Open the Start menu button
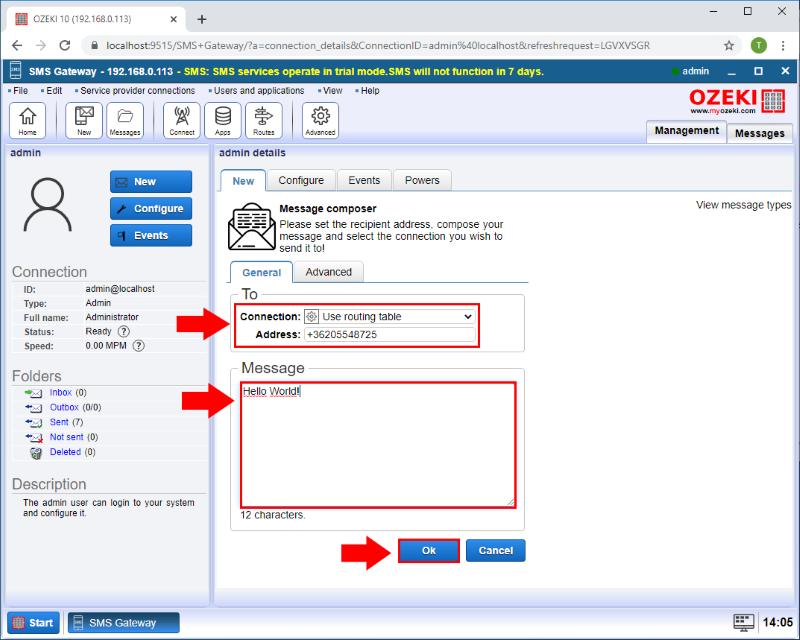 pos(34,623)
